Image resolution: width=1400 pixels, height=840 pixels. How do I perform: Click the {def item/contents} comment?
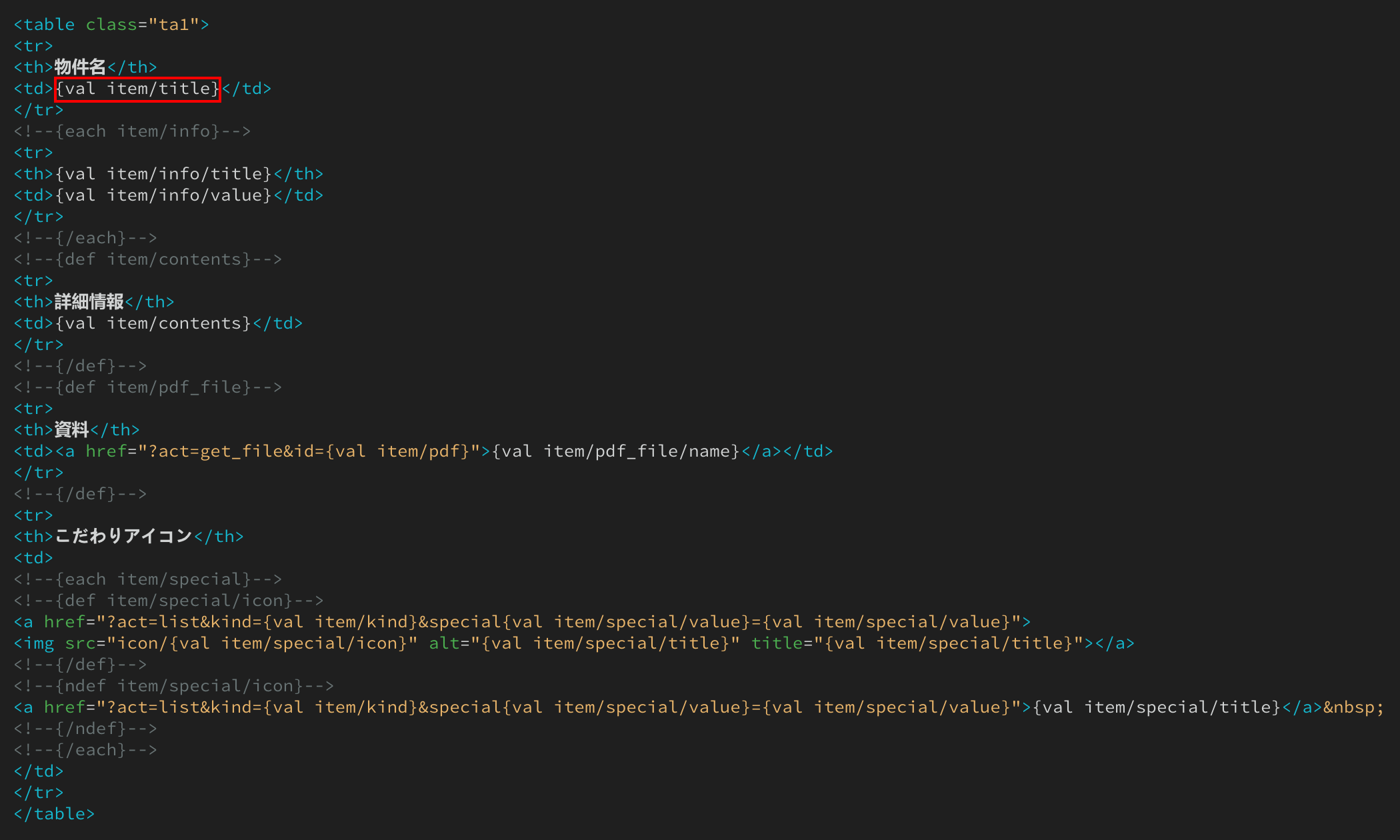coord(147,259)
